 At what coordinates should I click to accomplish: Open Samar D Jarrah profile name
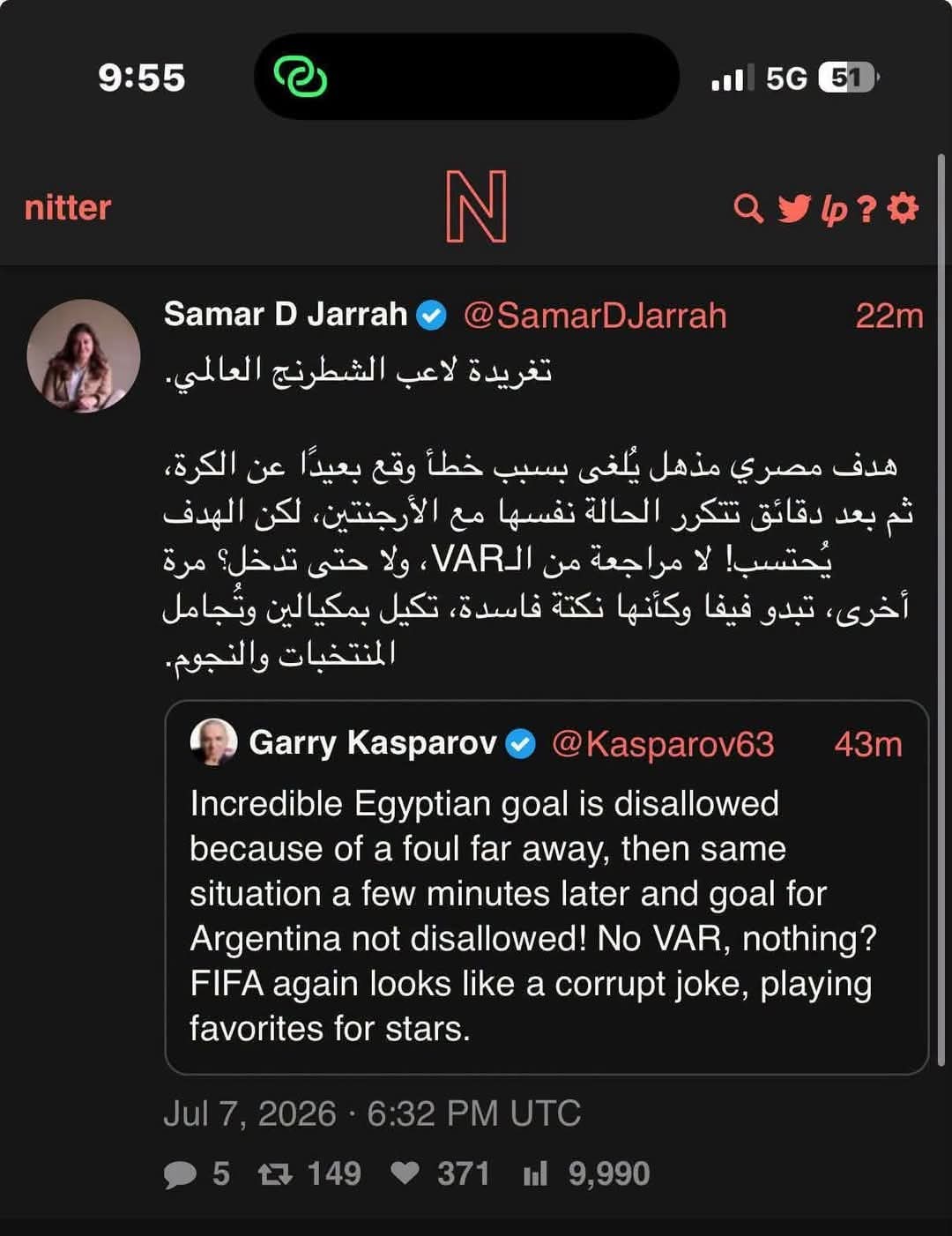click(286, 314)
